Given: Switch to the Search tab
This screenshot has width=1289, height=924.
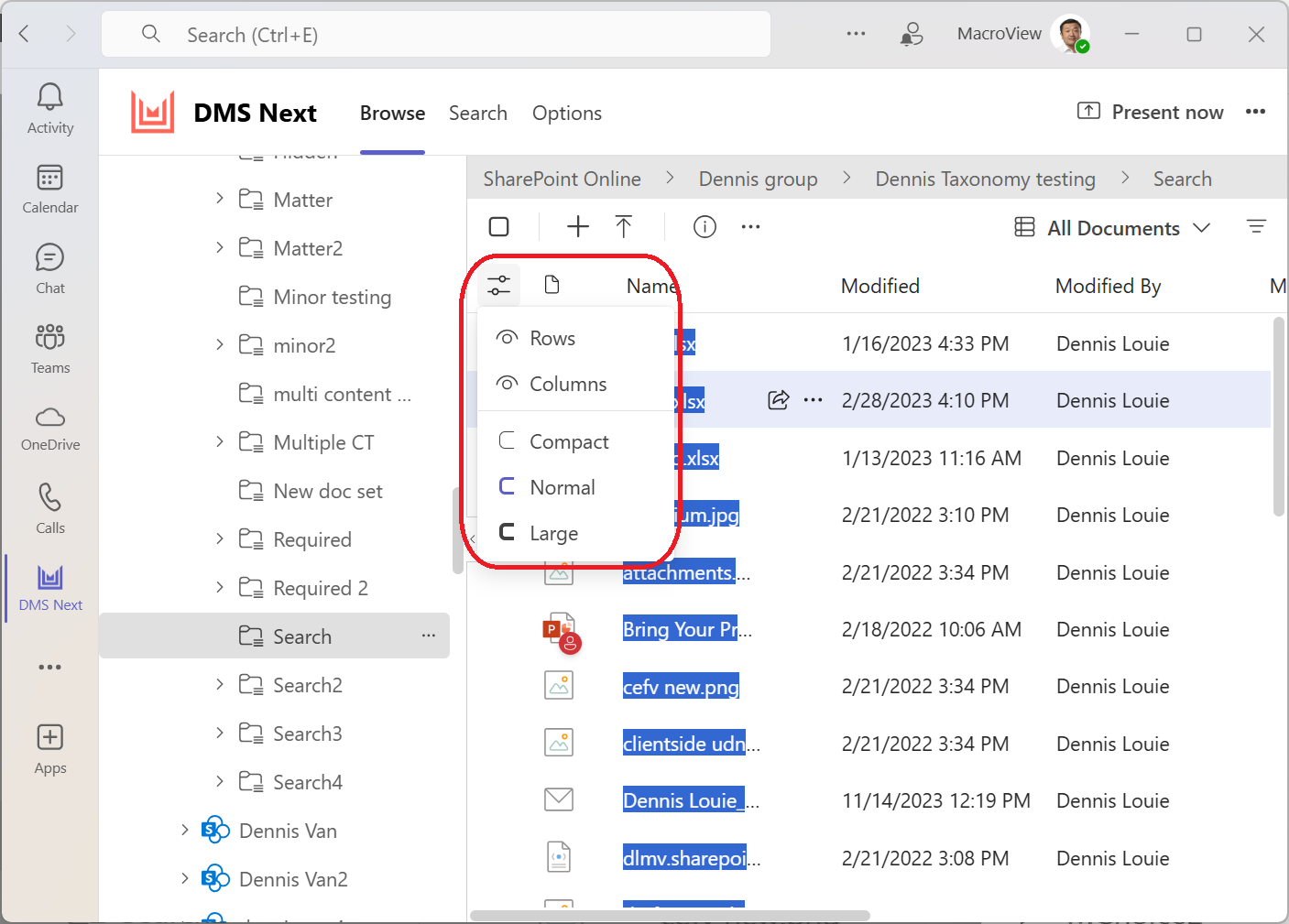Looking at the screenshot, I should pyautogui.click(x=478, y=114).
